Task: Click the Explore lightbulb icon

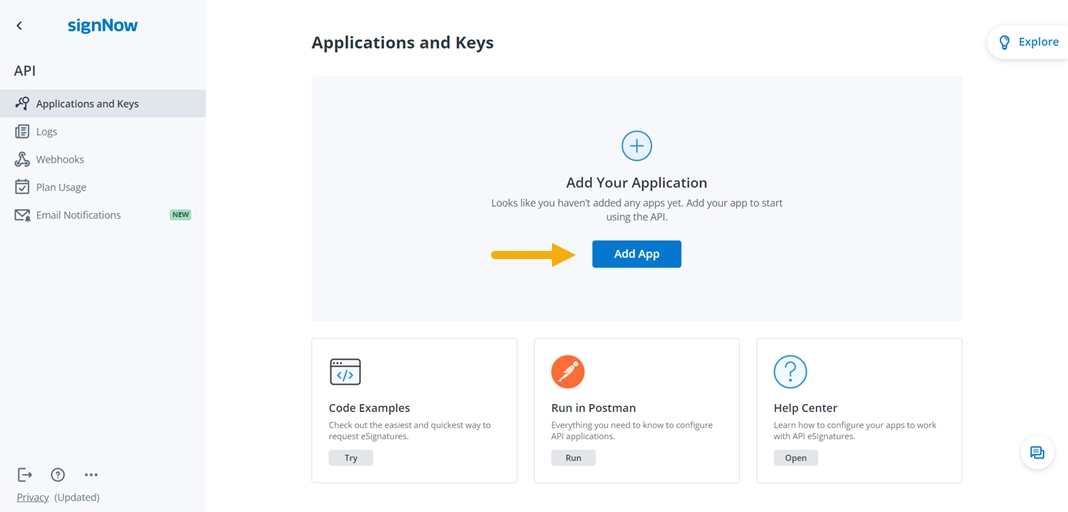Action: coord(1004,42)
